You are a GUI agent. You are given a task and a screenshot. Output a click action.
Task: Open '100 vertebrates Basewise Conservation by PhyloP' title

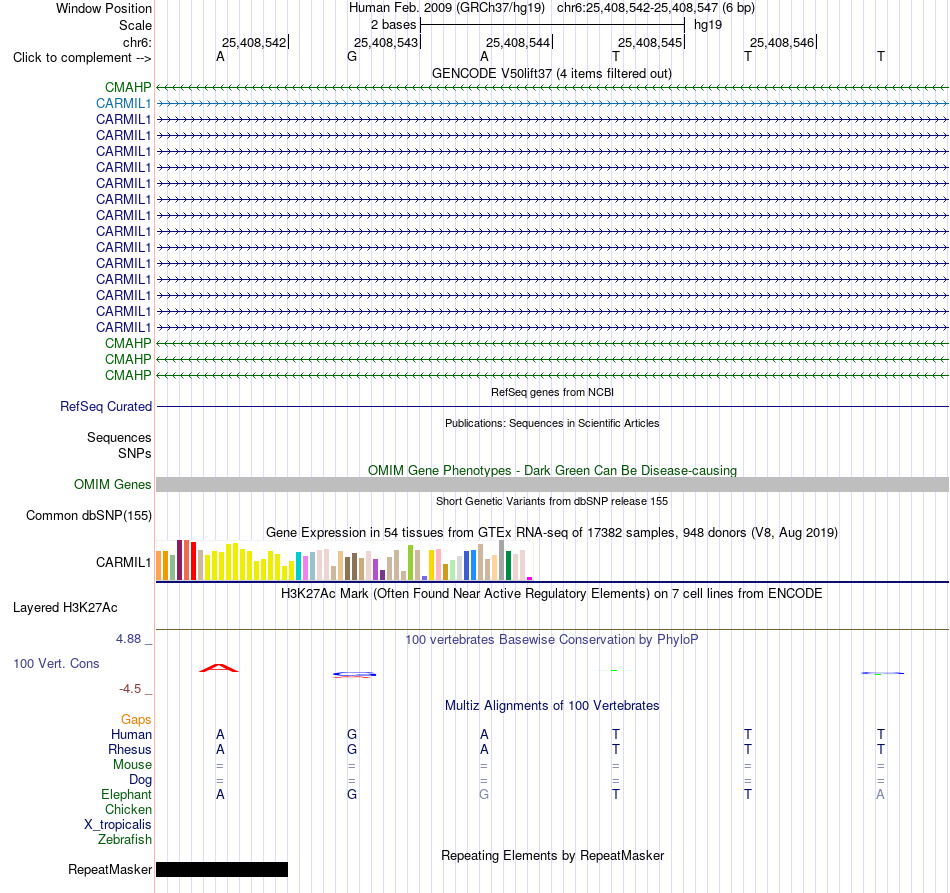[x=551, y=639]
